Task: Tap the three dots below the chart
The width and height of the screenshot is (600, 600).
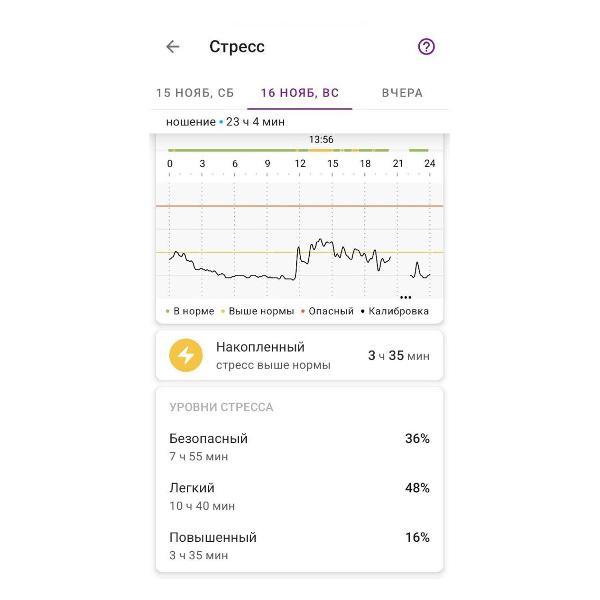Action: pyautogui.click(x=405, y=297)
